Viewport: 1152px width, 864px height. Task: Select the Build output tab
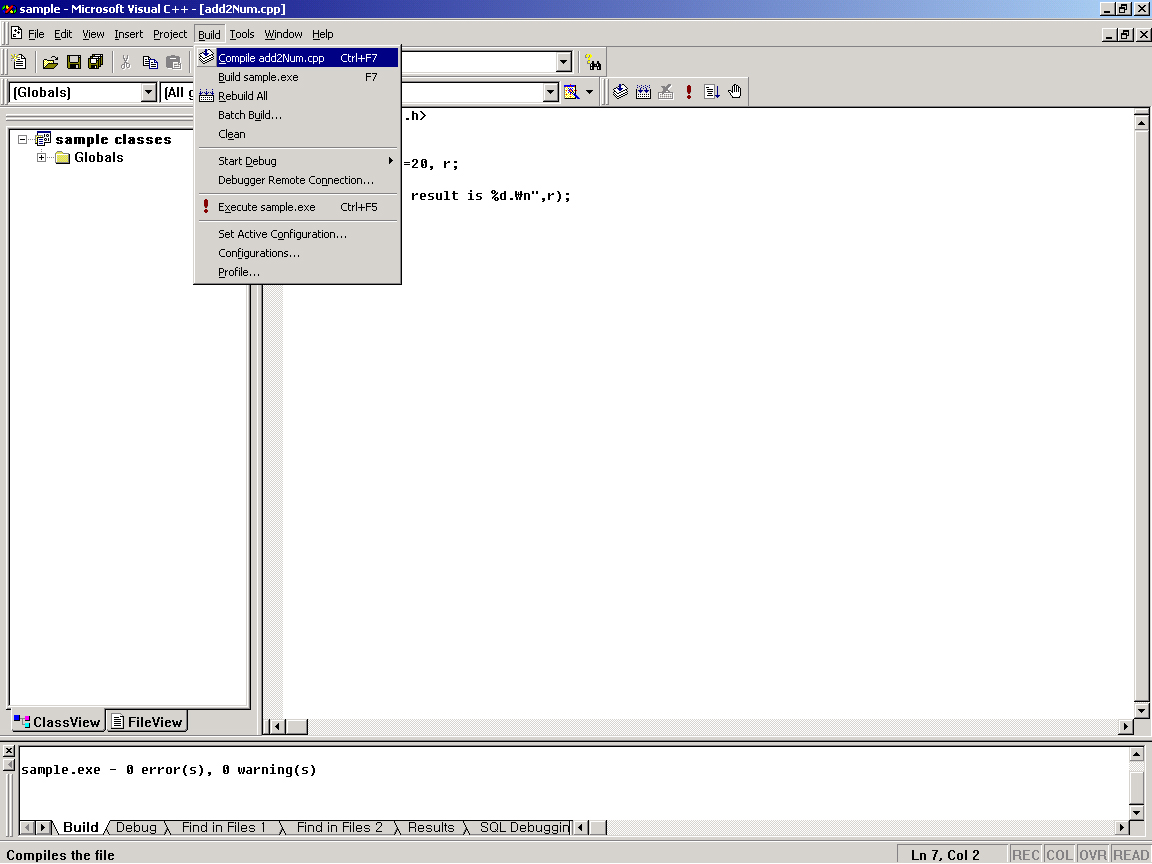pyautogui.click(x=80, y=827)
